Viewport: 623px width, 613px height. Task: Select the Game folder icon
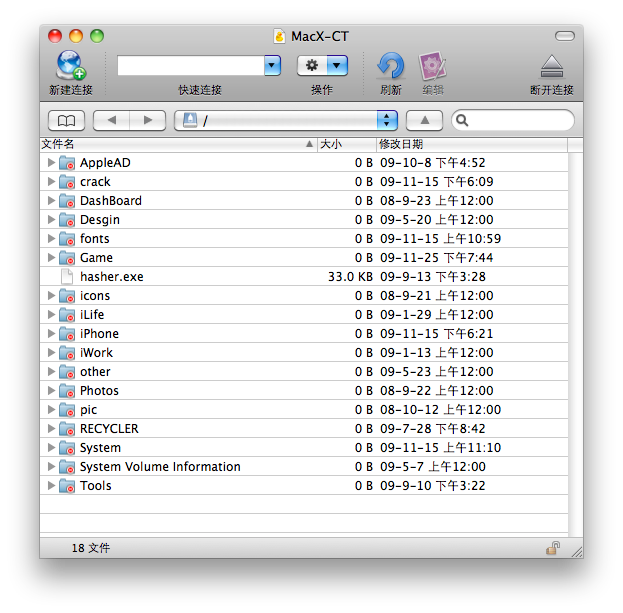(x=67, y=258)
